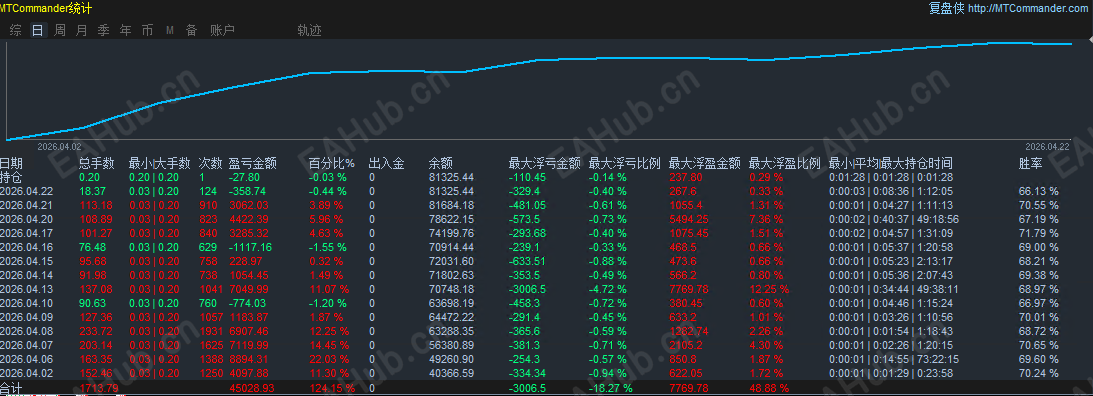Select the M tab
This screenshot has height=396, width=1093.
point(169,30)
